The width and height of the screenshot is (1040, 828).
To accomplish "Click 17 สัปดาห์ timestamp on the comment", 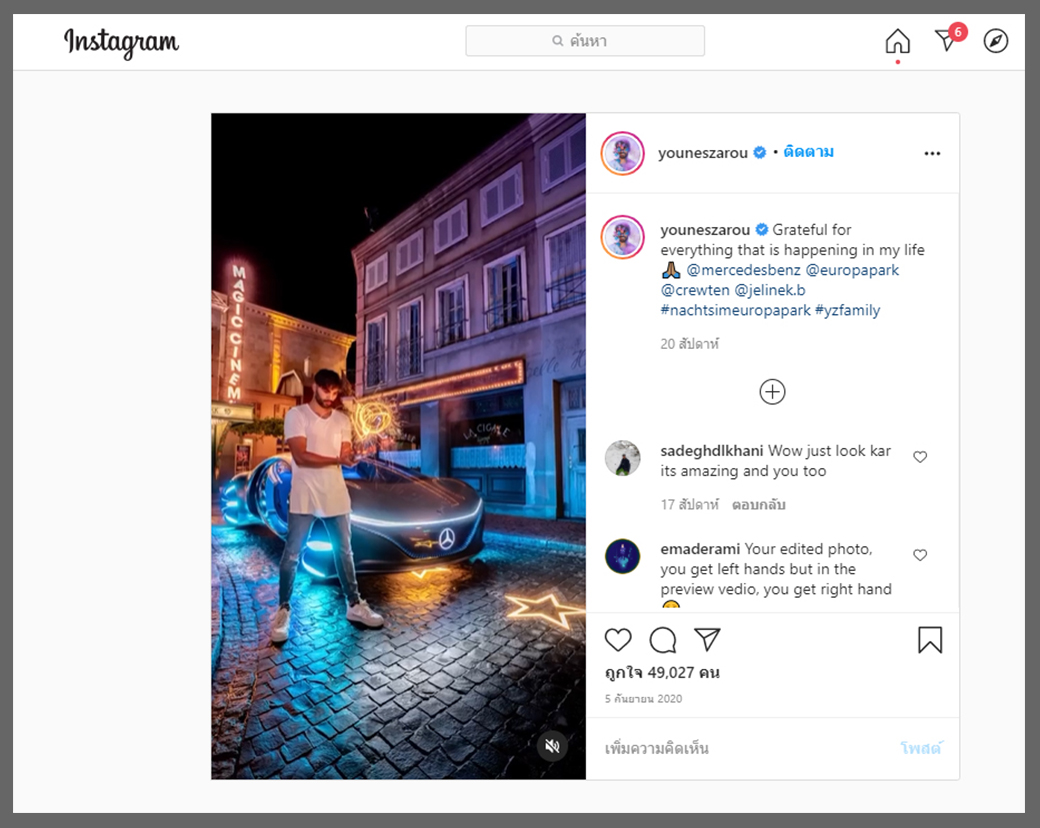I will tap(690, 505).
